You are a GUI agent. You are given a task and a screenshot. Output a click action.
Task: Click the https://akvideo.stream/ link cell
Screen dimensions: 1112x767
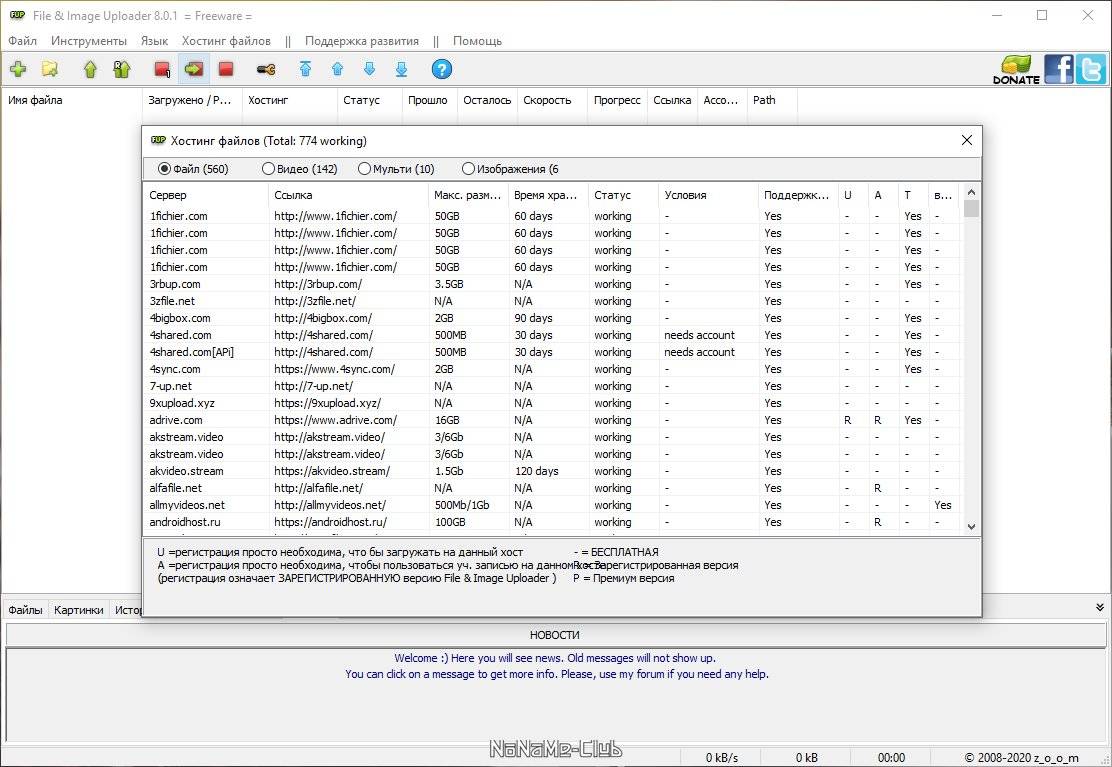[x=332, y=471]
